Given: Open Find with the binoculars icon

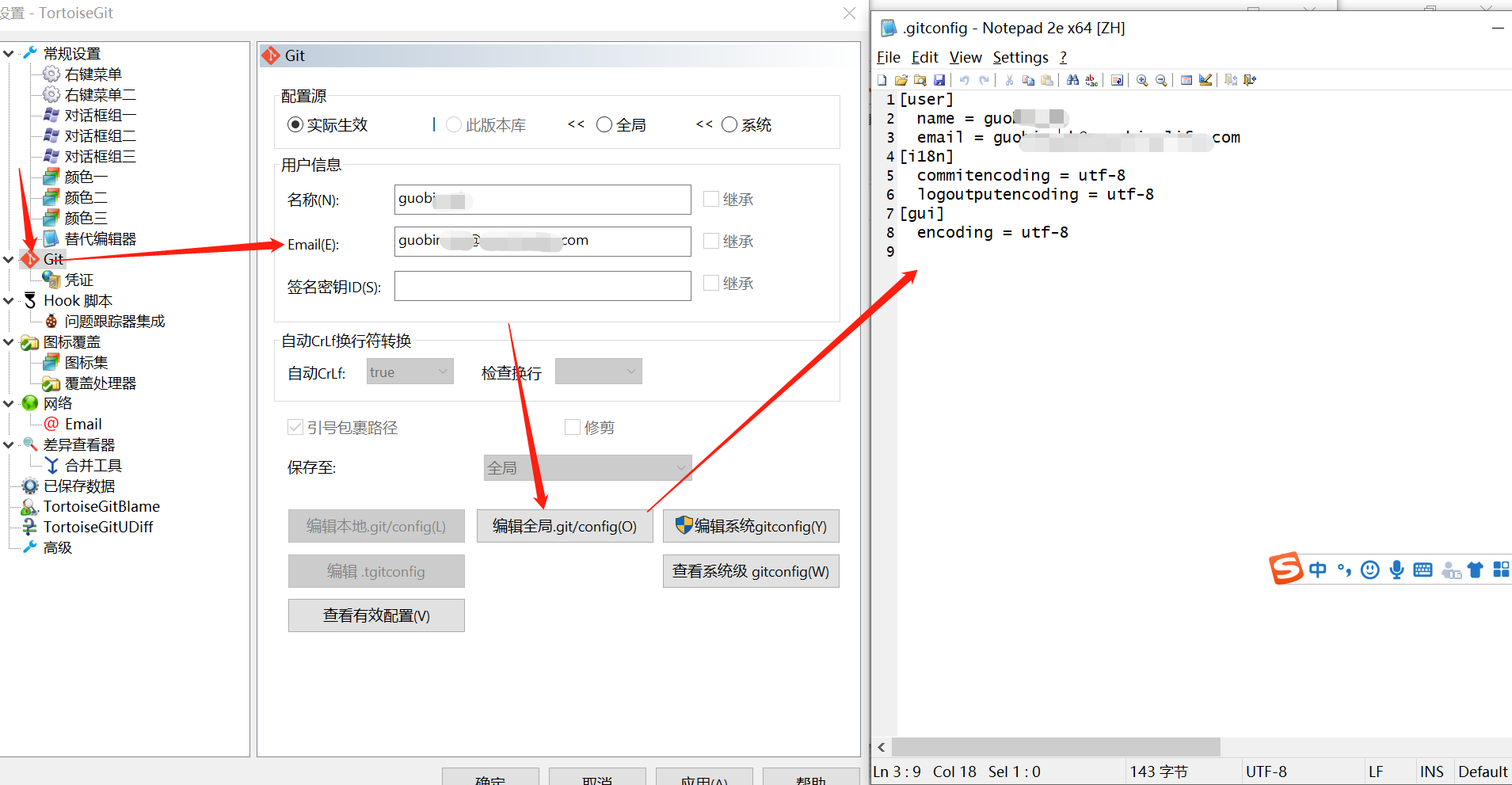Looking at the screenshot, I should [1072, 80].
